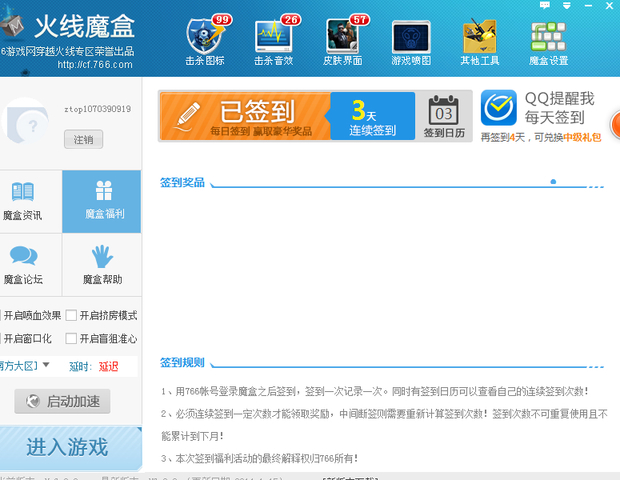Viewport: 620px width, 480px height.
Task: Click the username ztop1070390919
Action: point(98,109)
